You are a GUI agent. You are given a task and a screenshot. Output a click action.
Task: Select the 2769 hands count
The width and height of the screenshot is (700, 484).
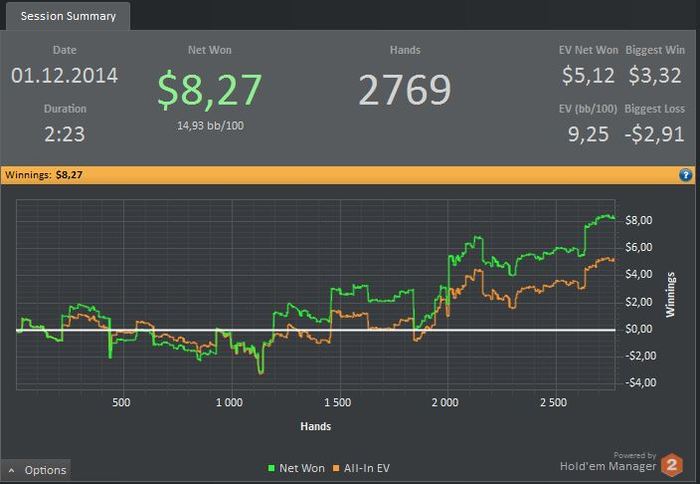405,90
